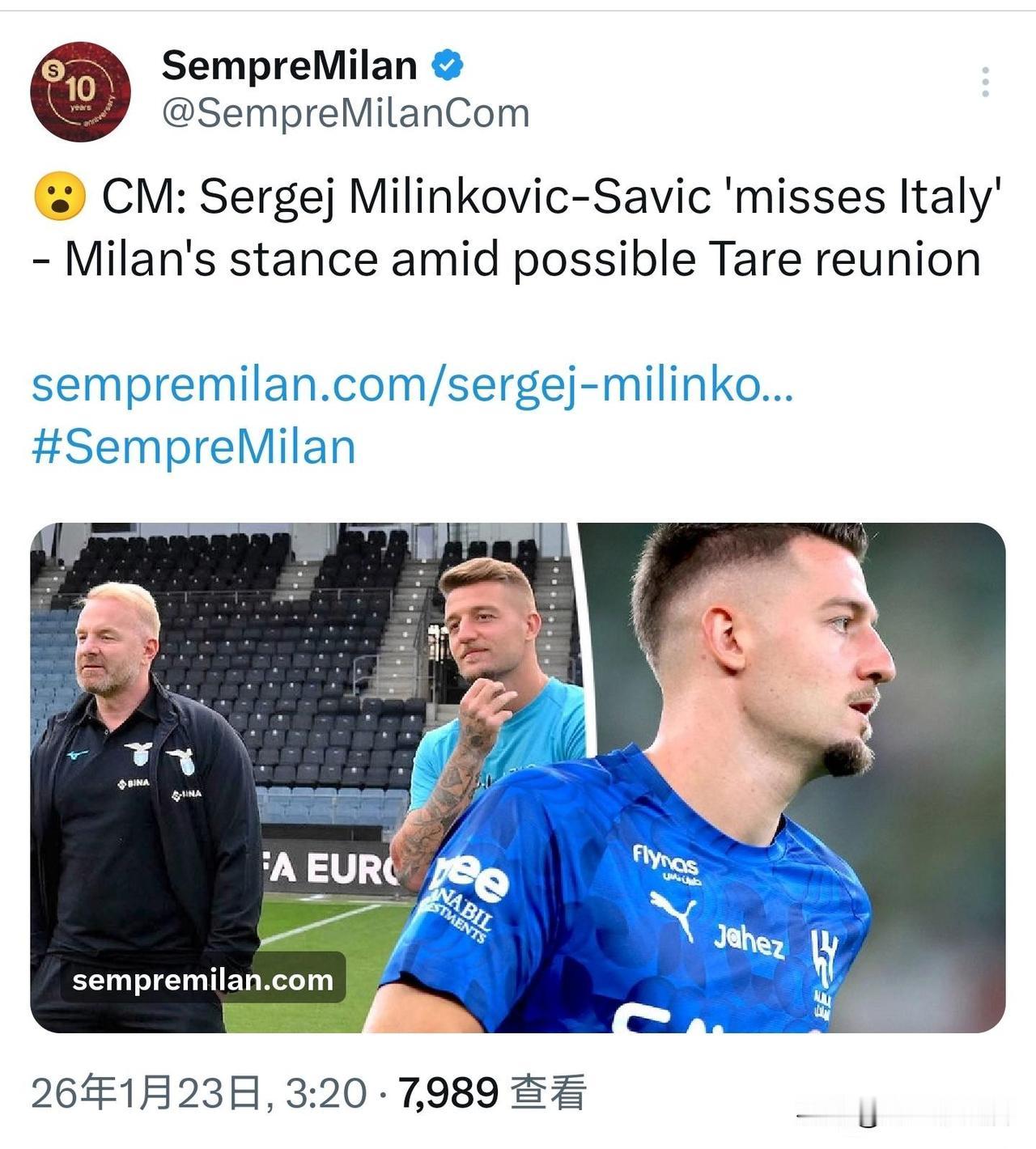Click the Jahez sponsor logo on the jersey
Image resolution: width=1036 pixels, height=1149 pixels.
(749, 941)
